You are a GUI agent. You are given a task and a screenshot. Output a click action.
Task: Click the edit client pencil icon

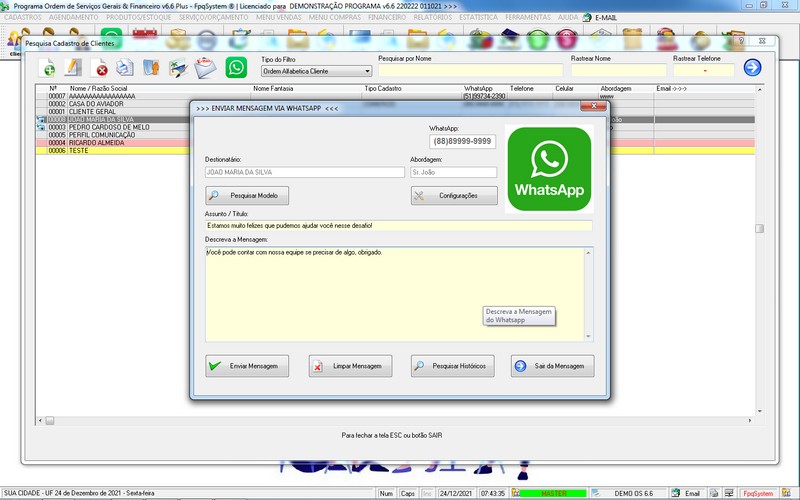[73, 67]
